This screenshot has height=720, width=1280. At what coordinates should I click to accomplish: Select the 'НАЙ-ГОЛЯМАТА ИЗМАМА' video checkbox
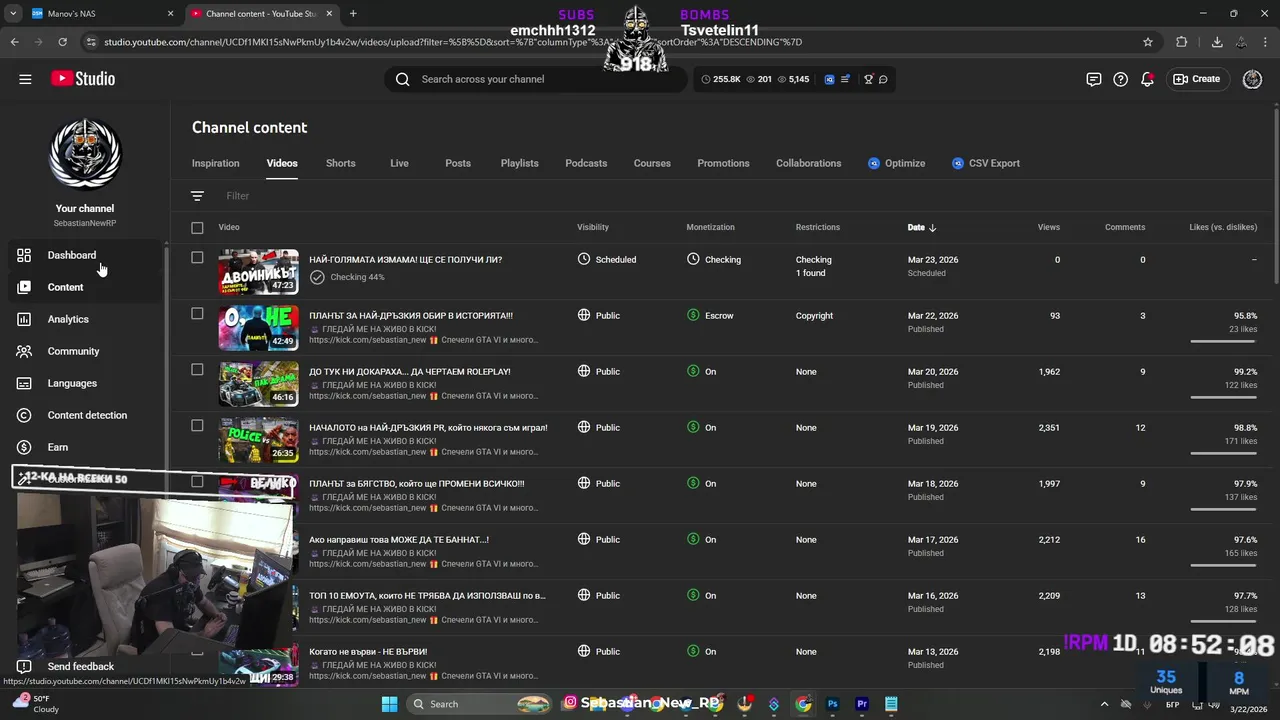(197, 258)
